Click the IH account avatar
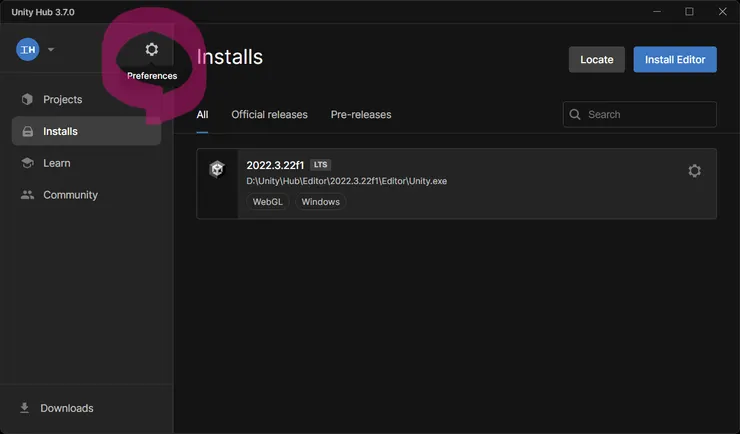Image resolution: width=740 pixels, height=434 pixels. [x=28, y=50]
